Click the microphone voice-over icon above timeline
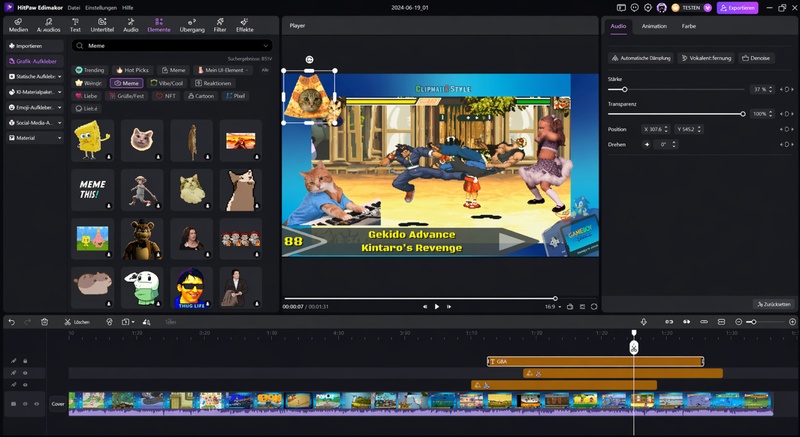The height and width of the screenshot is (437, 800). tap(643, 322)
